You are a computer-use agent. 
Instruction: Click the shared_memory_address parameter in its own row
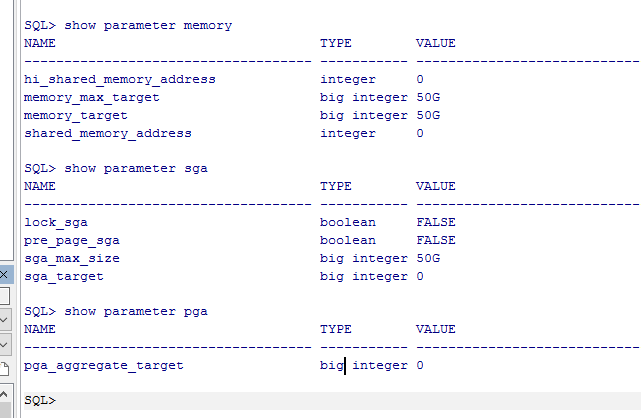108,133
